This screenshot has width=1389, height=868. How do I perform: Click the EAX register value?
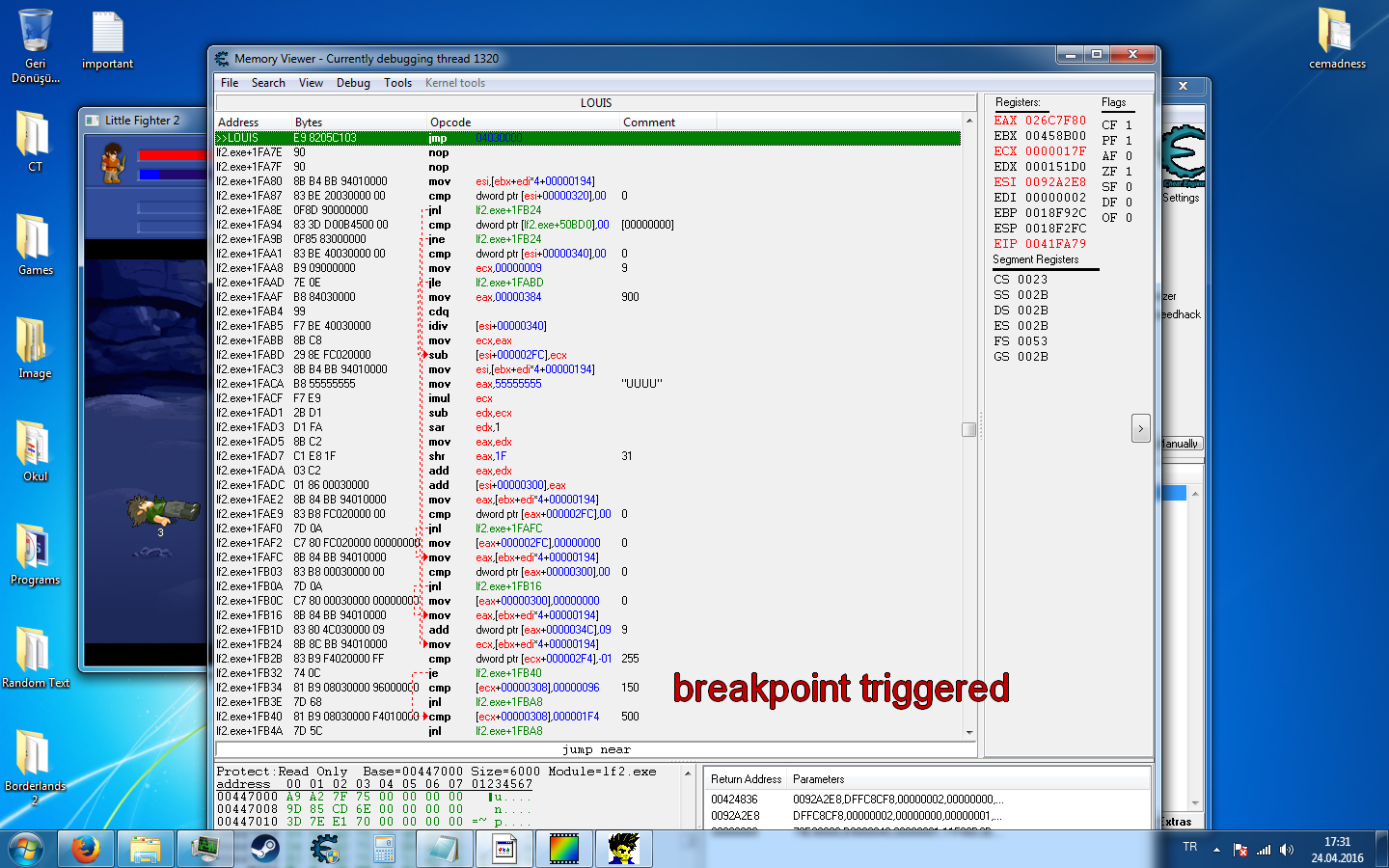pos(1055,121)
